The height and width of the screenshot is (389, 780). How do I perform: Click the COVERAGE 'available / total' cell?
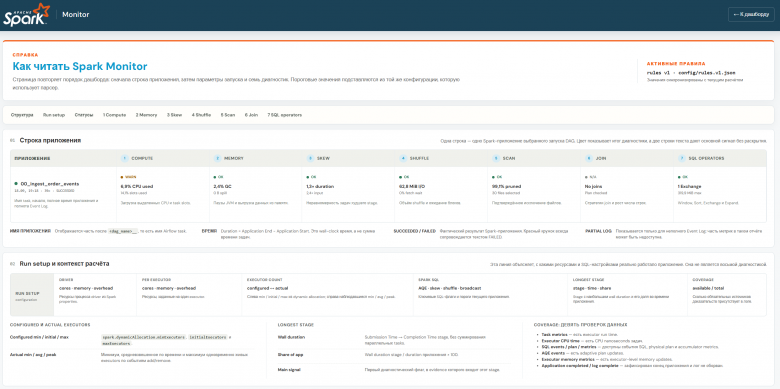(x=727, y=294)
